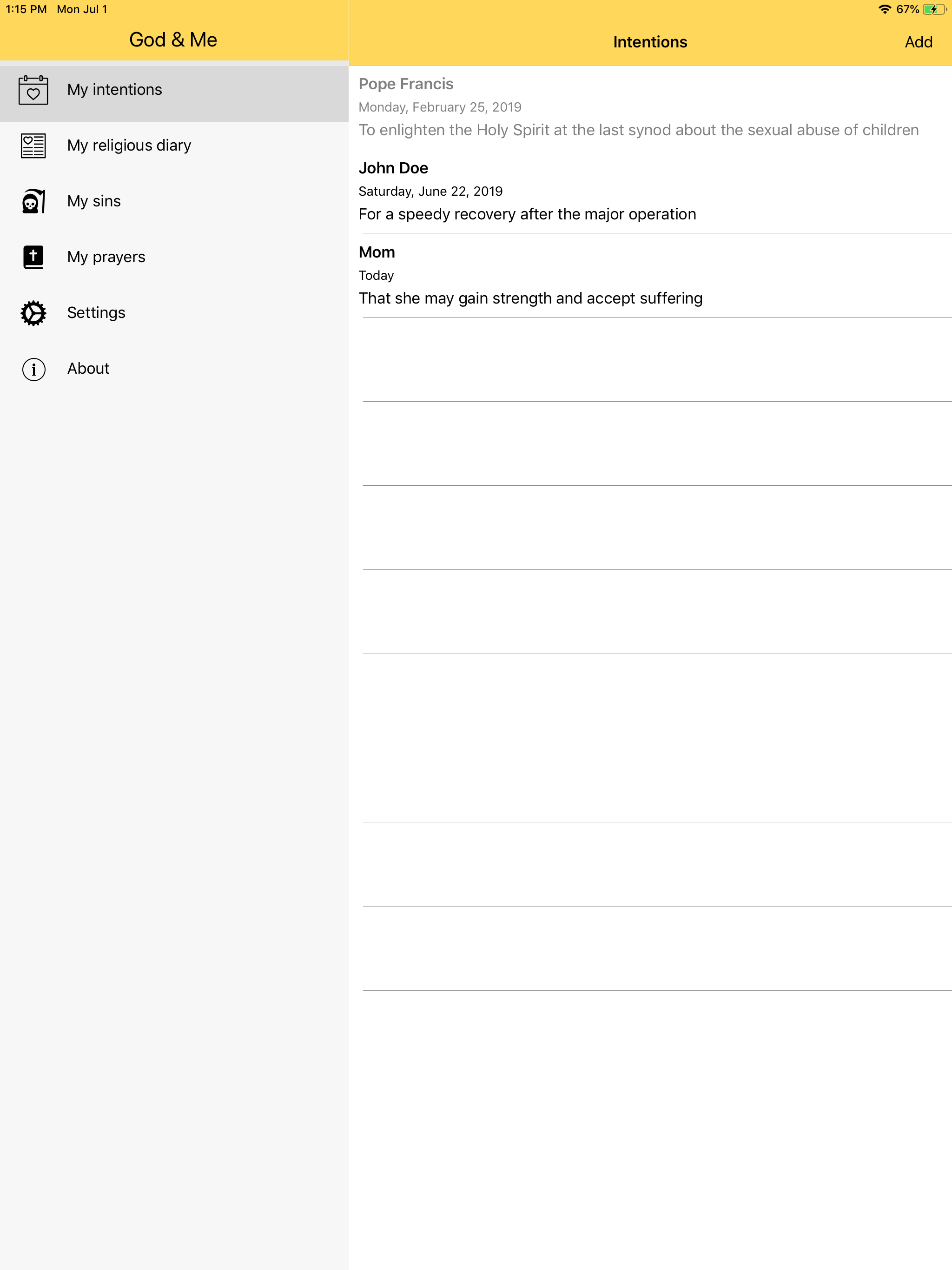Click text That she may gain strength
952x1270 pixels.
click(x=530, y=298)
